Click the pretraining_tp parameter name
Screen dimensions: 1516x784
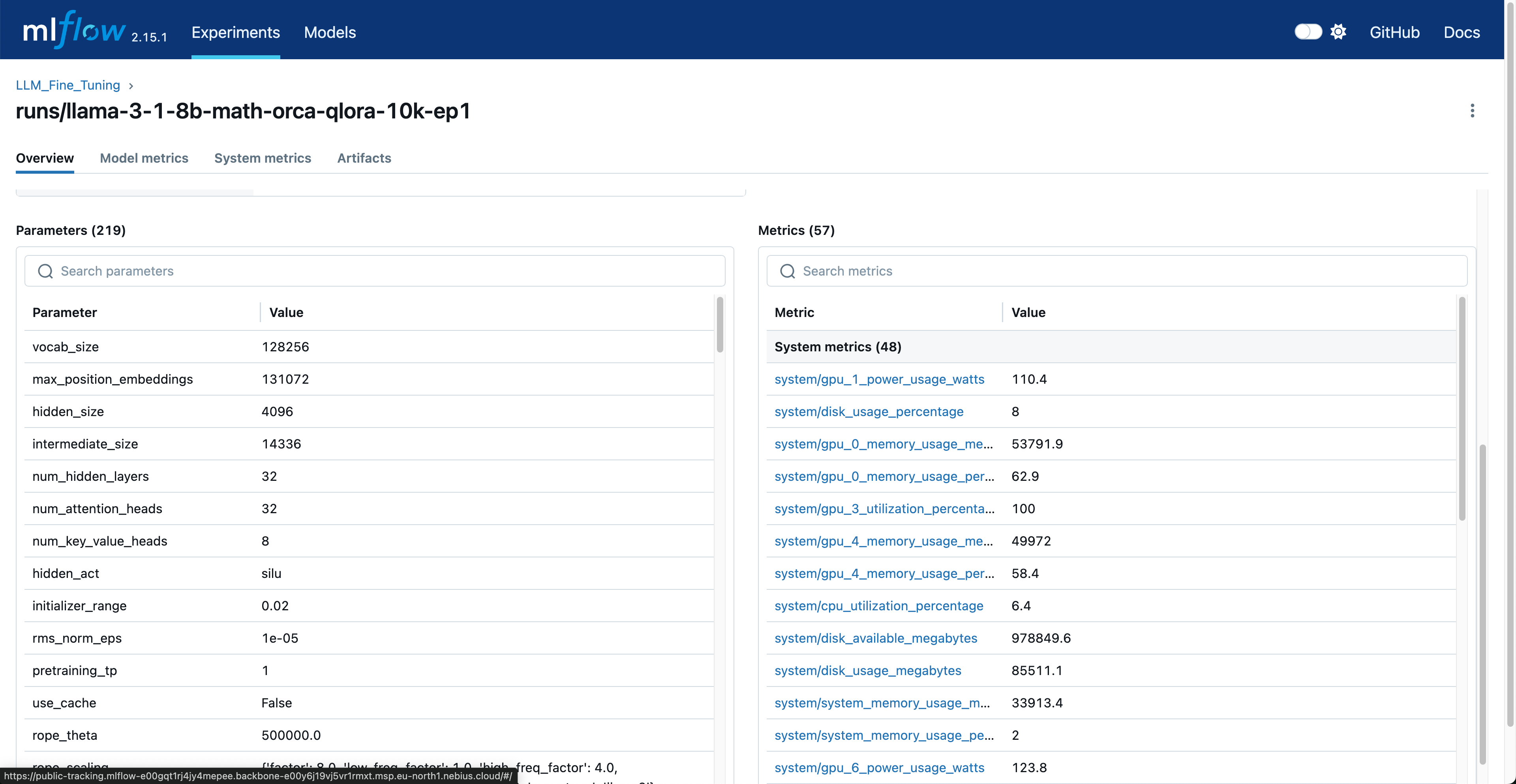[x=75, y=670]
